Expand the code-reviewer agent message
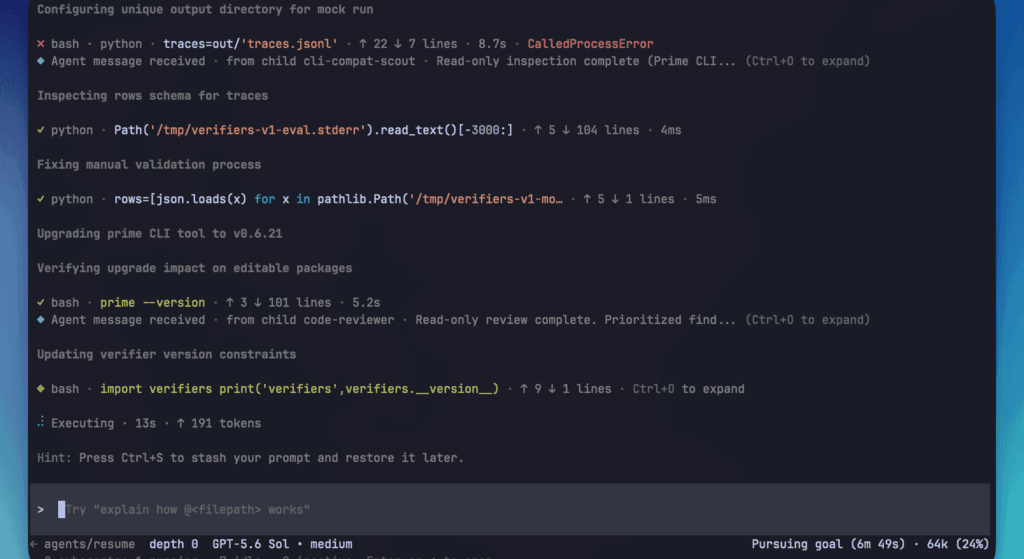 (x=808, y=319)
